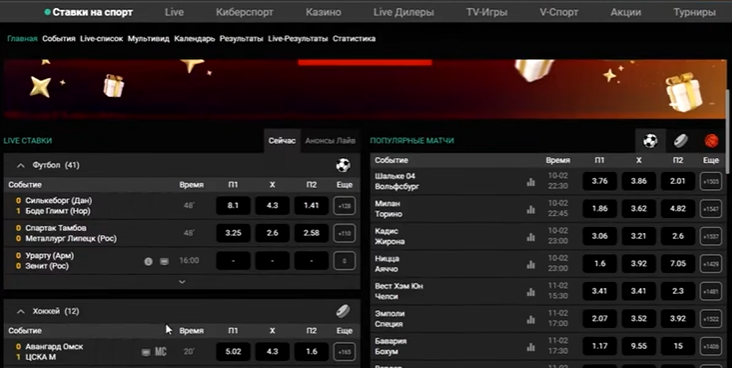Bet on П2 odds 7.05 for Аяччо
Image resolution: width=732 pixels, height=368 pixels.
pyautogui.click(x=678, y=264)
